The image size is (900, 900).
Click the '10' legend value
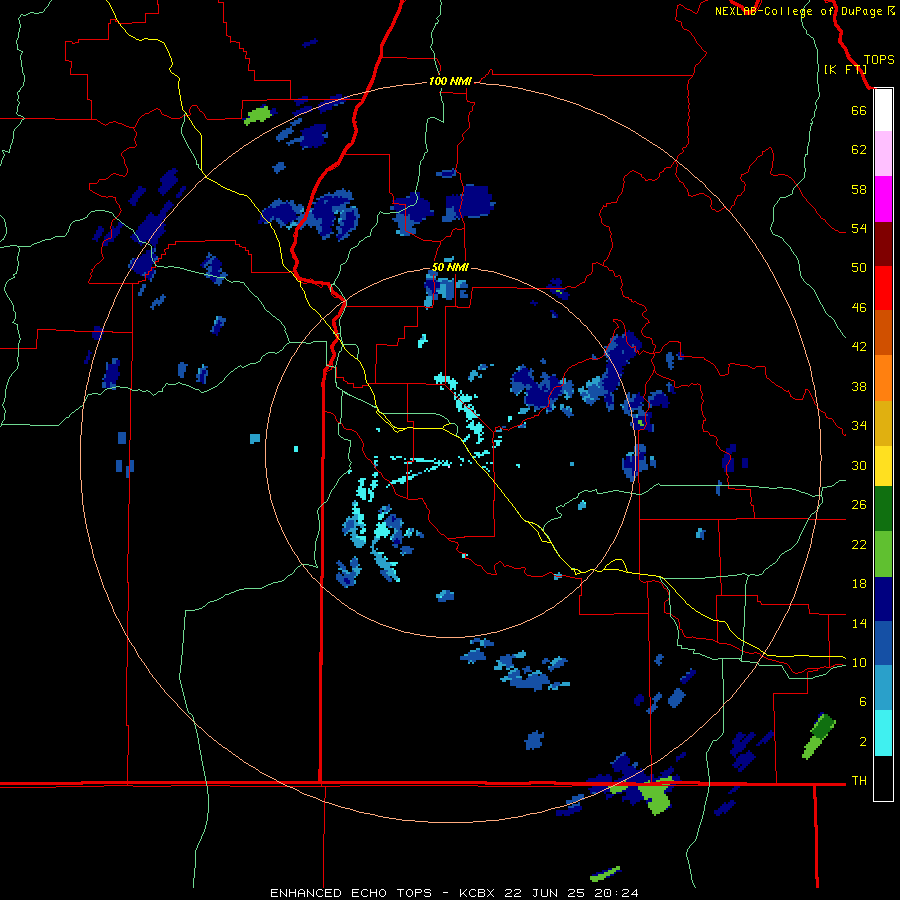click(859, 663)
